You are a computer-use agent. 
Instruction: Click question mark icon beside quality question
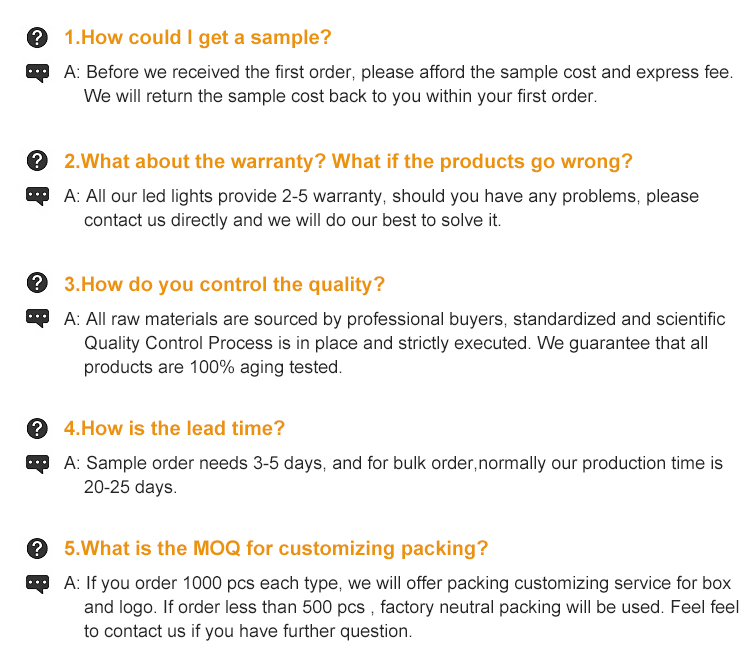37,284
